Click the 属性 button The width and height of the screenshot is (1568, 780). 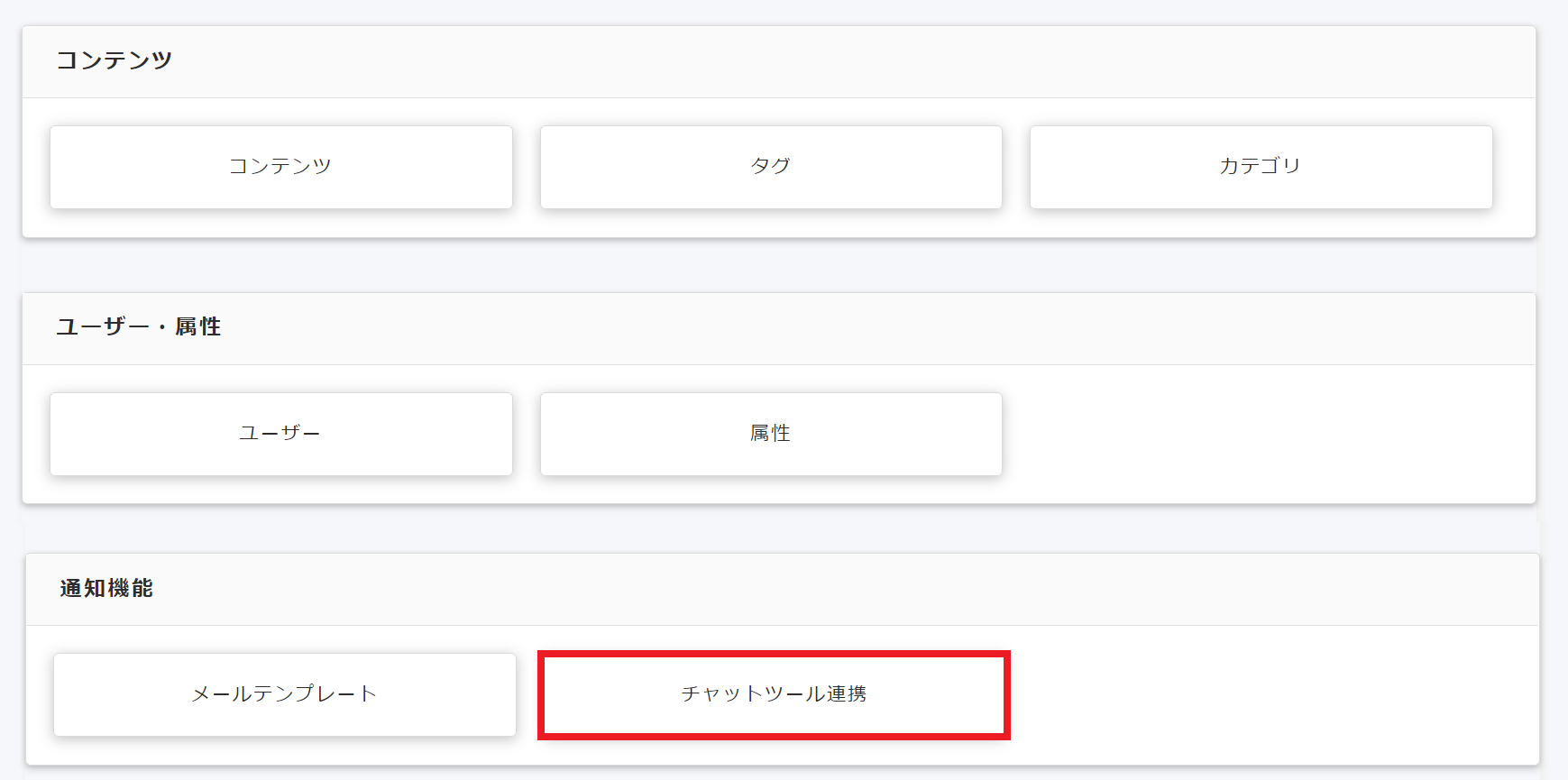pos(771,434)
